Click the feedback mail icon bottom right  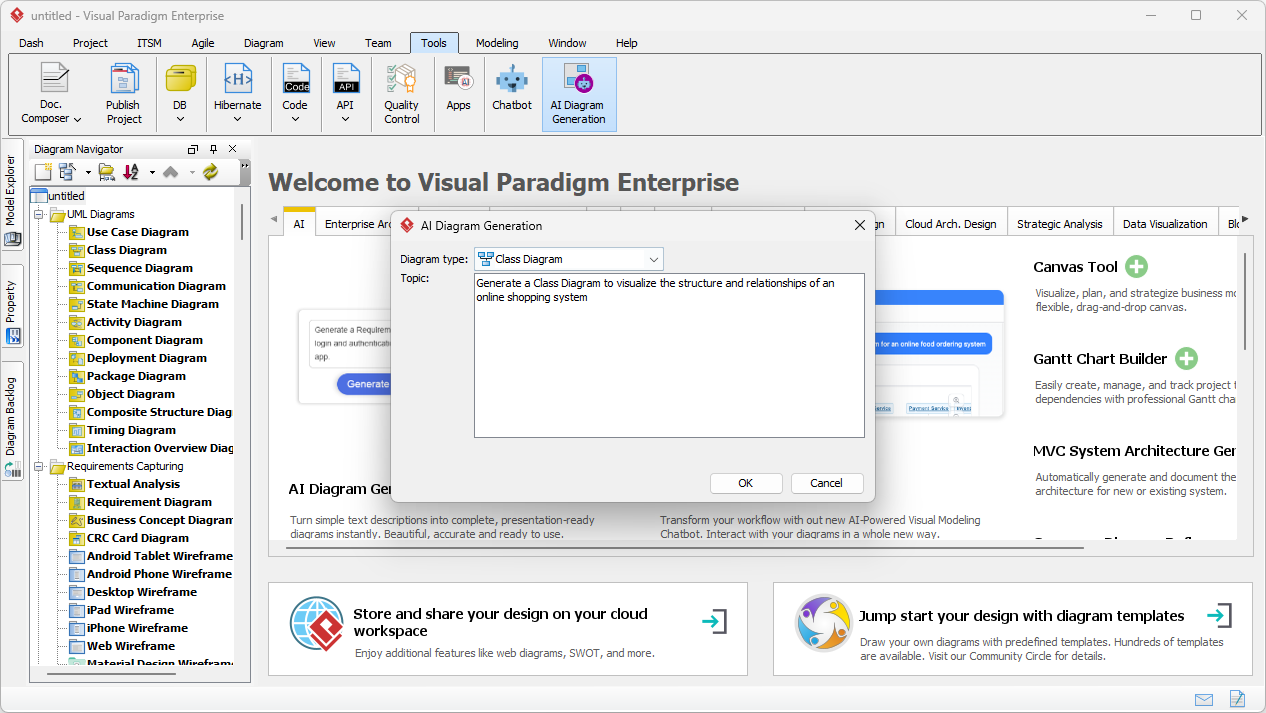click(1204, 699)
